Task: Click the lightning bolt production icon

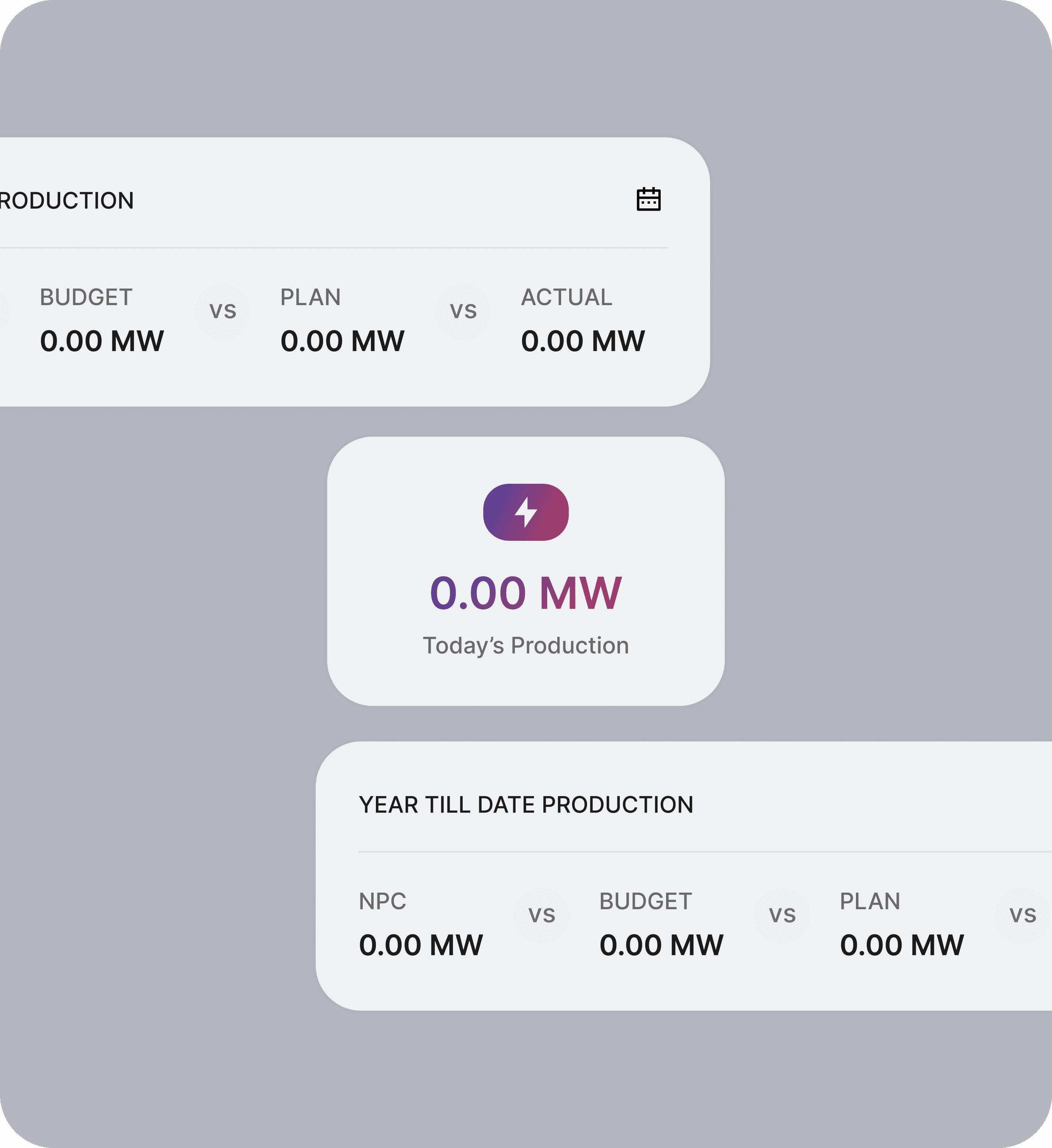Action: (526, 512)
